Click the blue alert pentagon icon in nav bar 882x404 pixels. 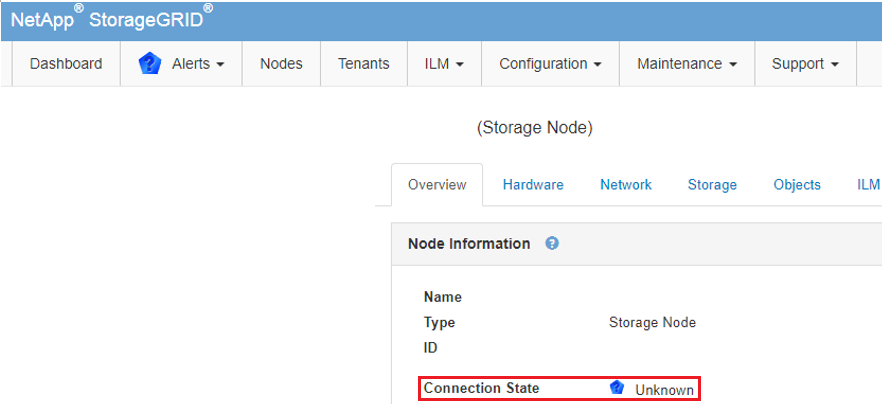[150, 64]
